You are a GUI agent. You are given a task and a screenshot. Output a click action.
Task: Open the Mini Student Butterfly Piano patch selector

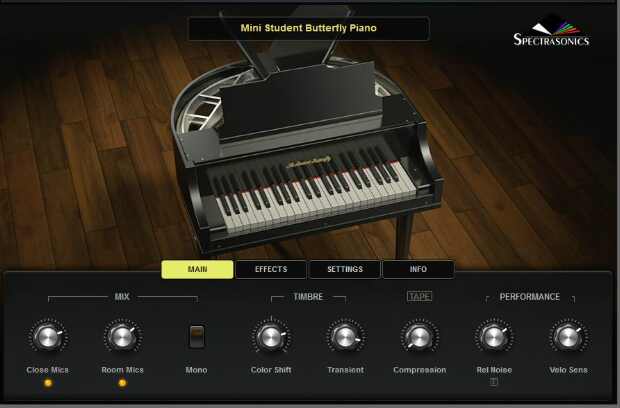[309, 29]
